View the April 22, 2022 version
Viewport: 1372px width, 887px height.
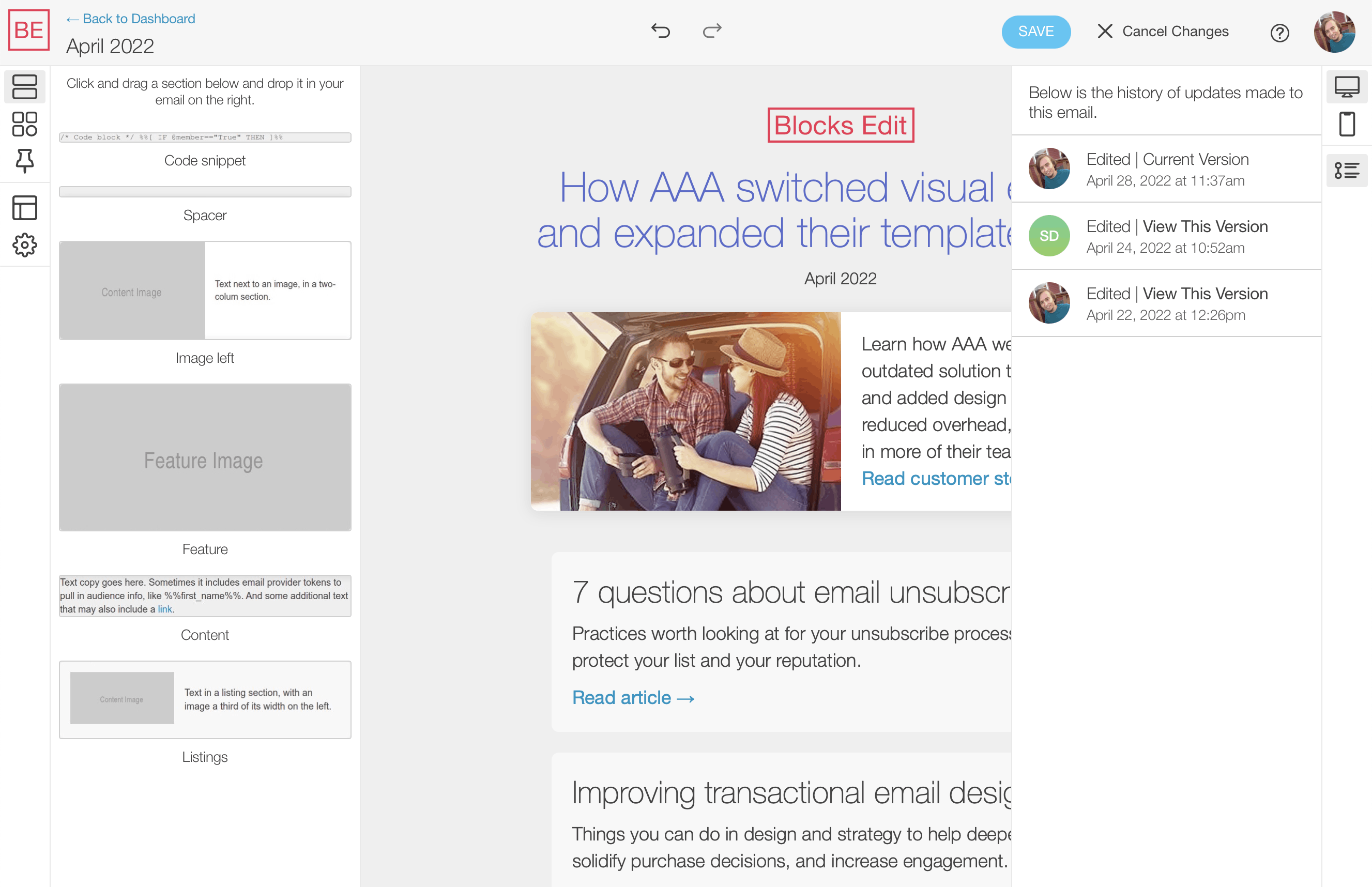pyautogui.click(x=1205, y=294)
